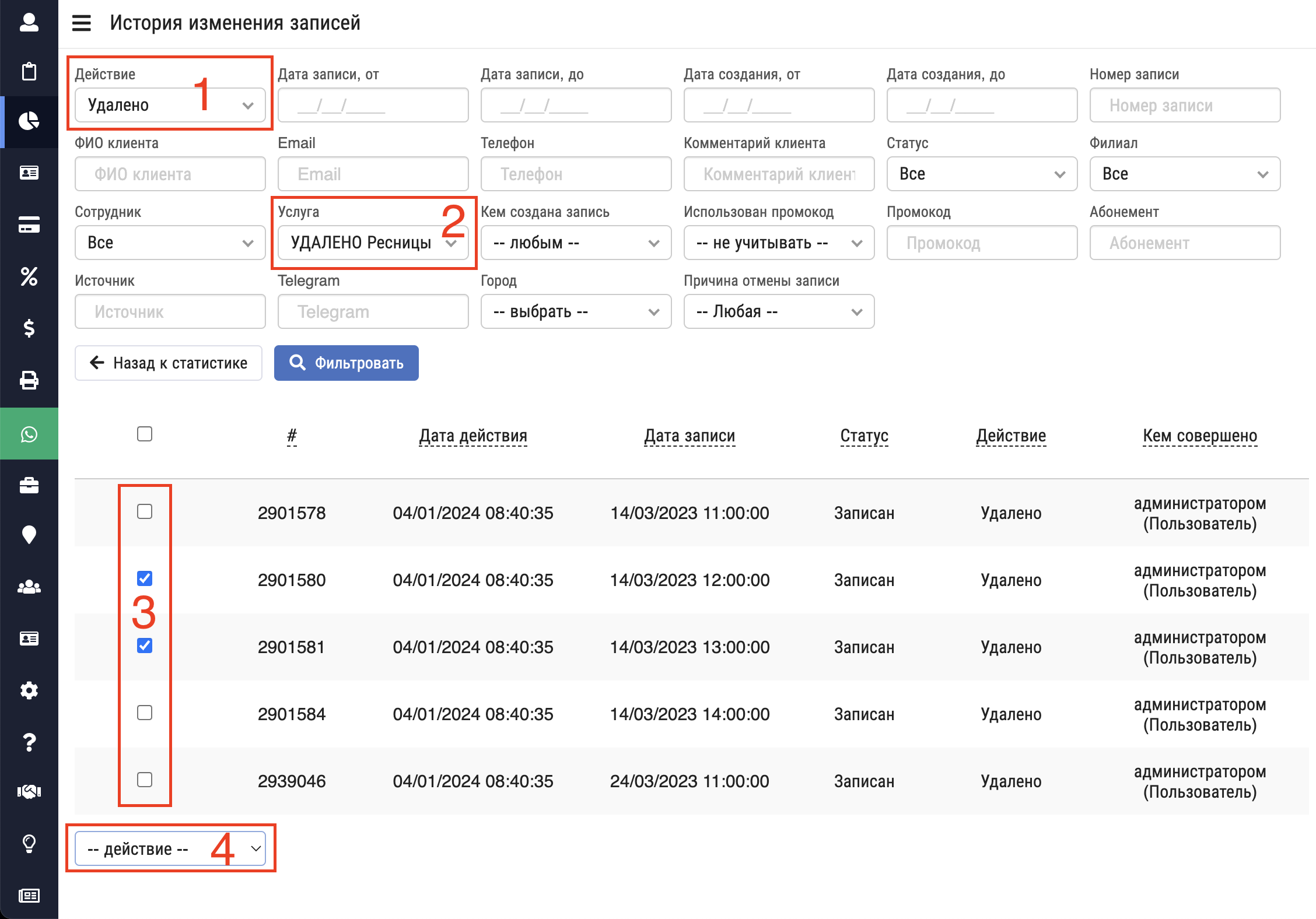Screen dimensions: 1316x919
Task: Open the dollar sign finance icon
Action: (29, 328)
